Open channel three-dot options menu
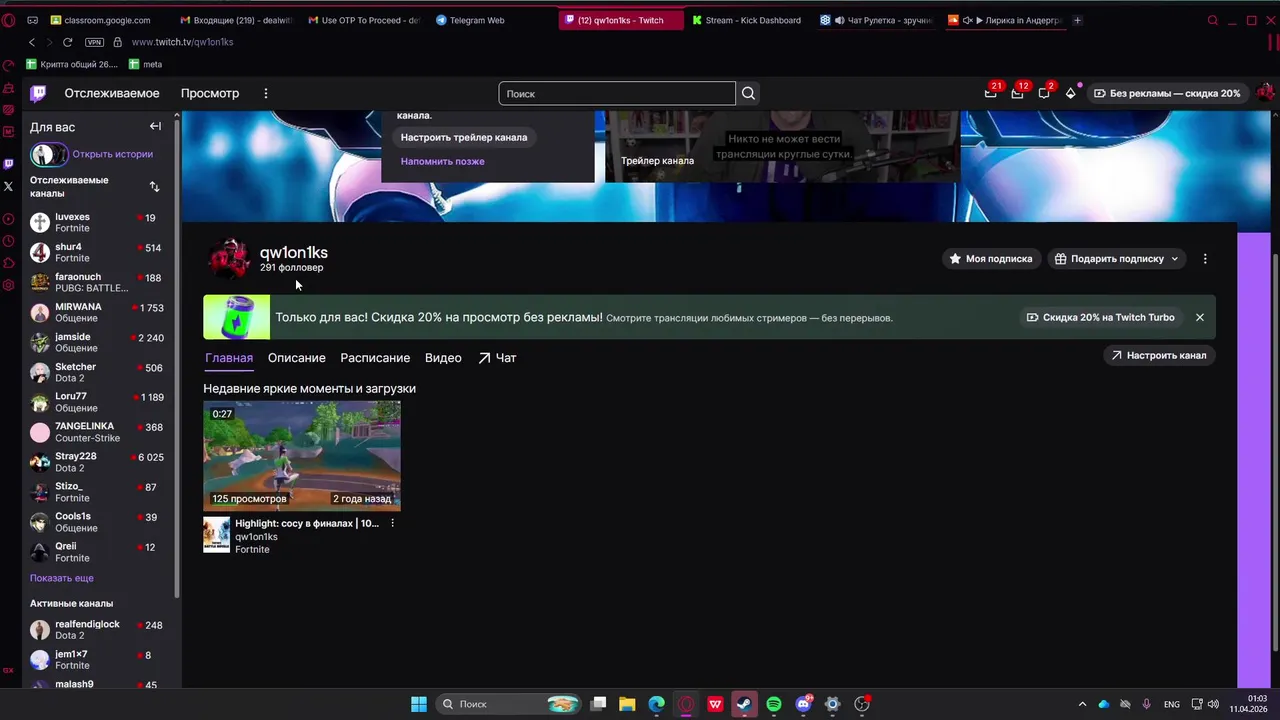This screenshot has height=720, width=1280. (1205, 259)
